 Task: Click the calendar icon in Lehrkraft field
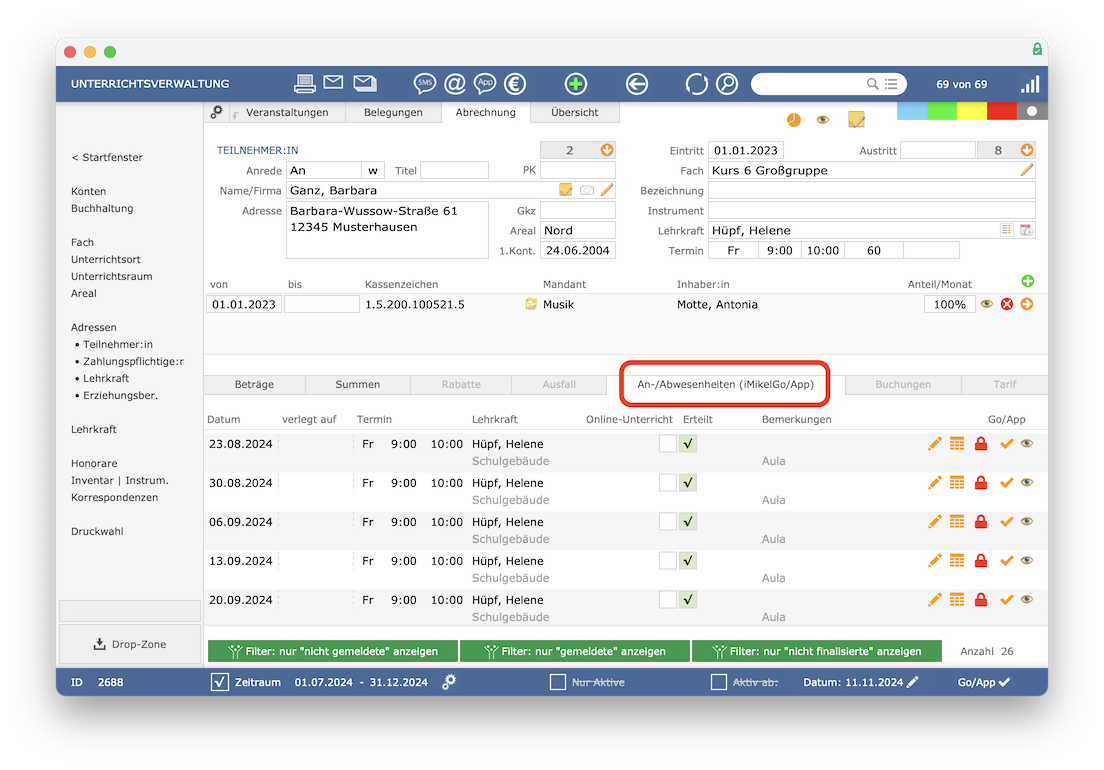[1027, 230]
